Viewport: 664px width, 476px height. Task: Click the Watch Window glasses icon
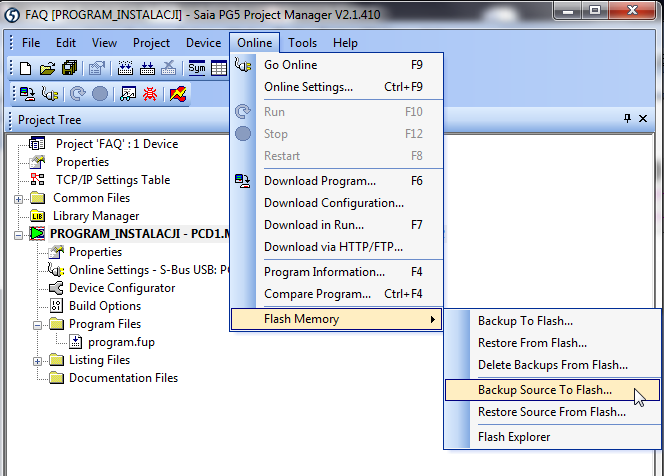tap(127, 94)
